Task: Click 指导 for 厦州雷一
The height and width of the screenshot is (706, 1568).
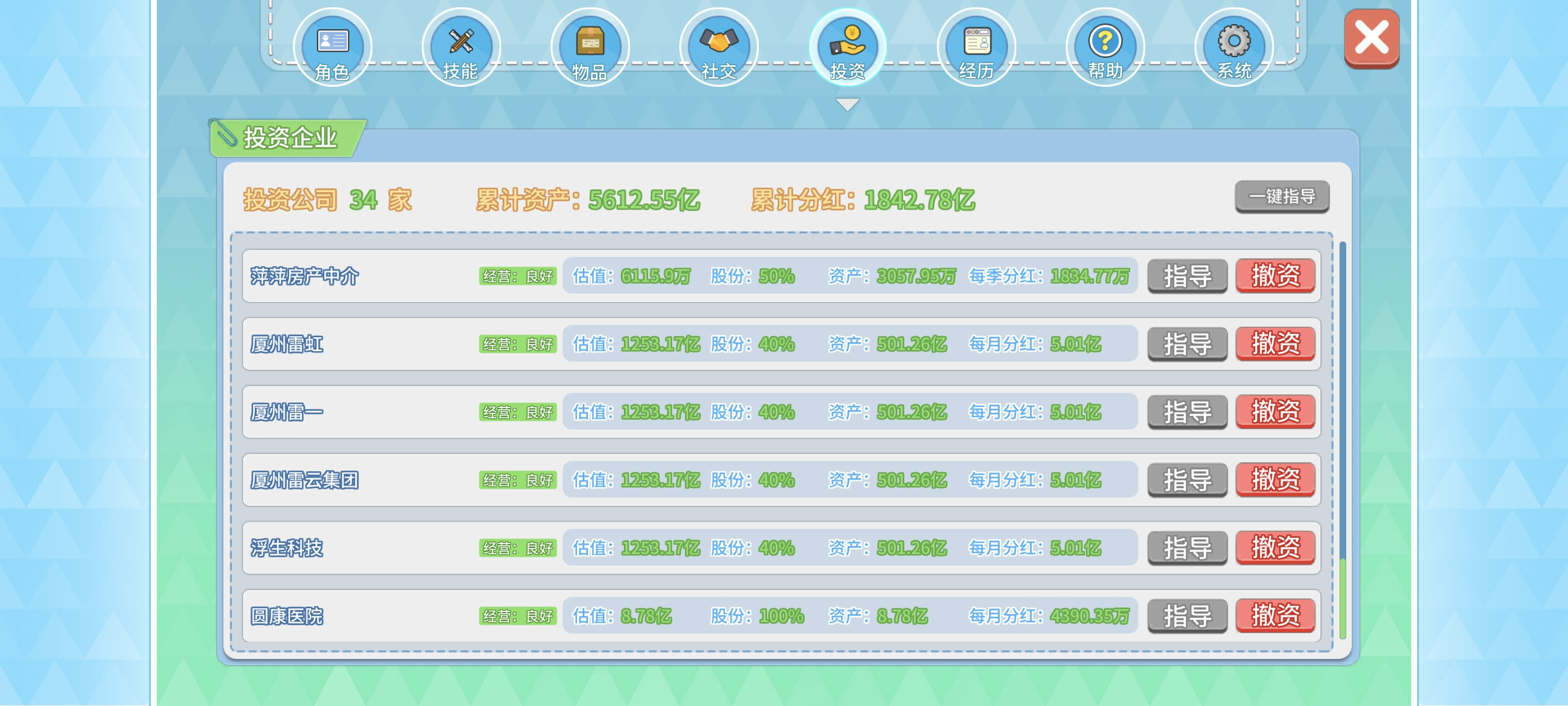Action: [x=1188, y=412]
